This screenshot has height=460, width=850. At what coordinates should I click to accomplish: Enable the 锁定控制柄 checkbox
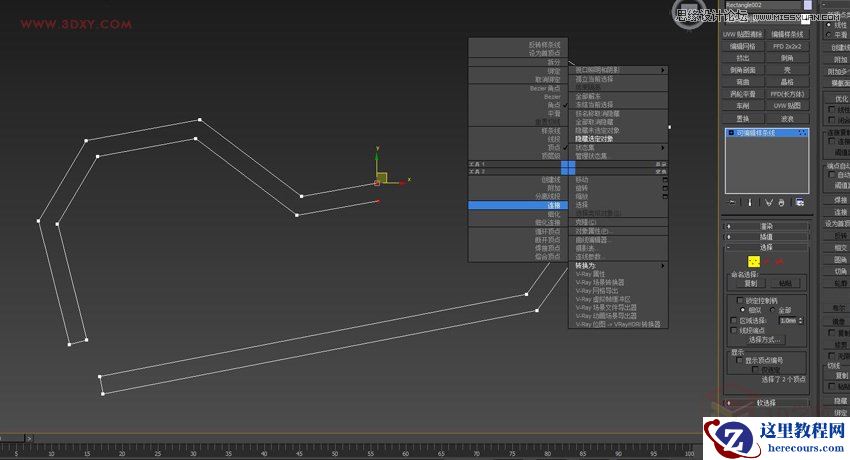[740, 300]
